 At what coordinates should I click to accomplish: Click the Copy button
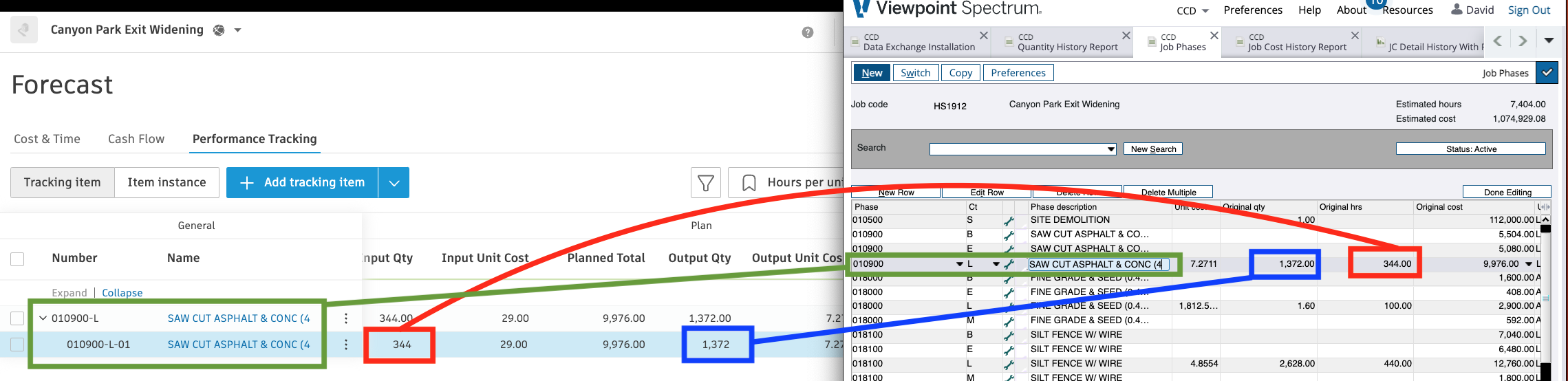(960, 73)
